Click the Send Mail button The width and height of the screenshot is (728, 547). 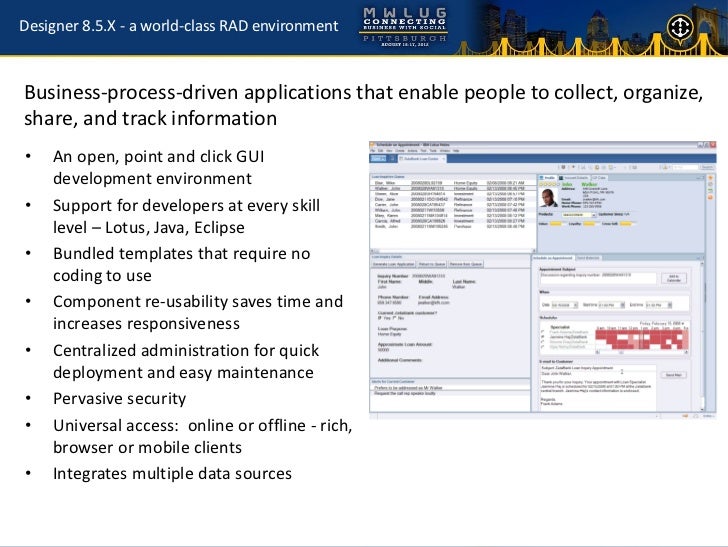click(674, 375)
